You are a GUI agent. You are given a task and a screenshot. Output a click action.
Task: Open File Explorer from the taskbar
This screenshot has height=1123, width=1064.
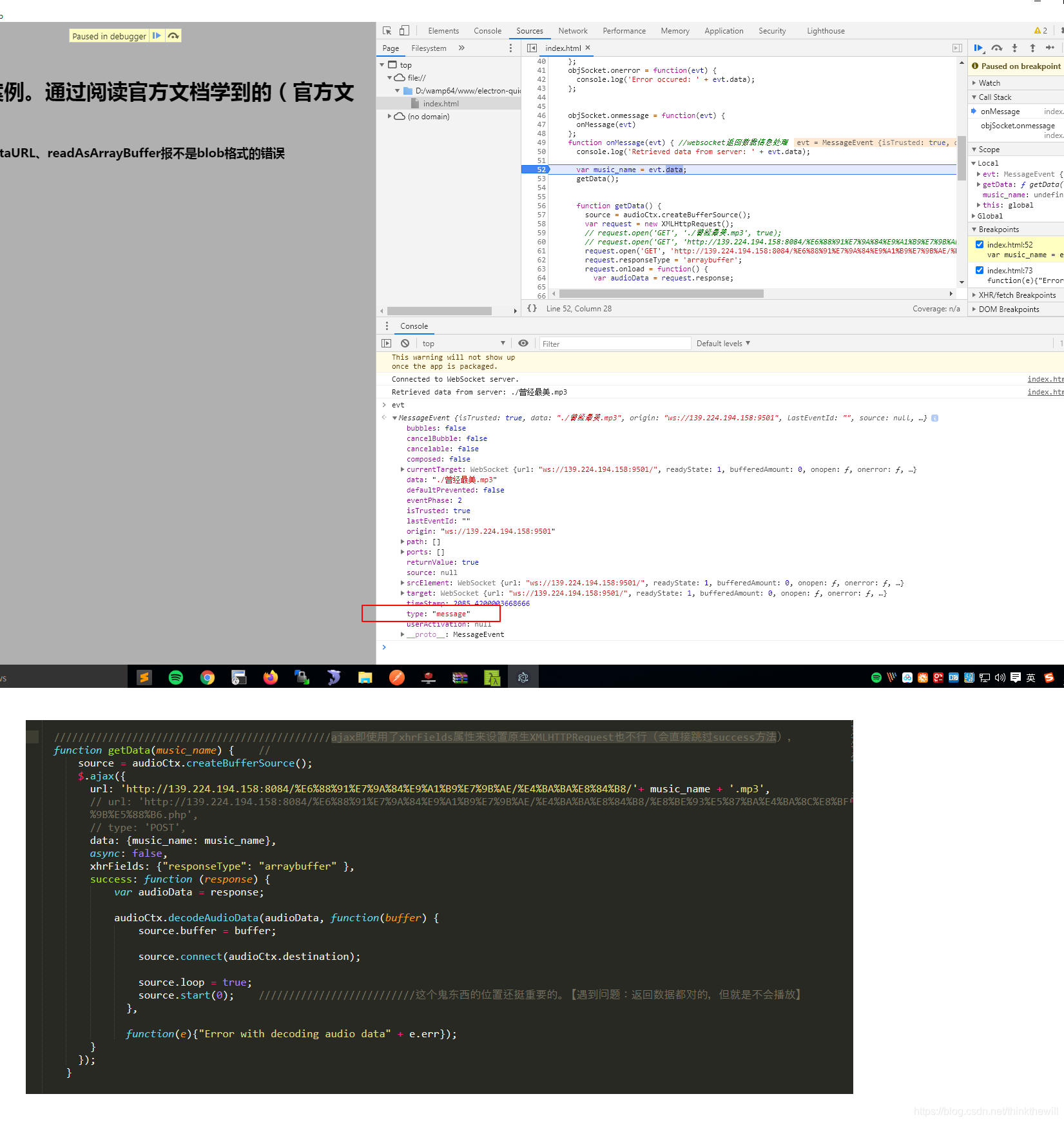coord(365,677)
